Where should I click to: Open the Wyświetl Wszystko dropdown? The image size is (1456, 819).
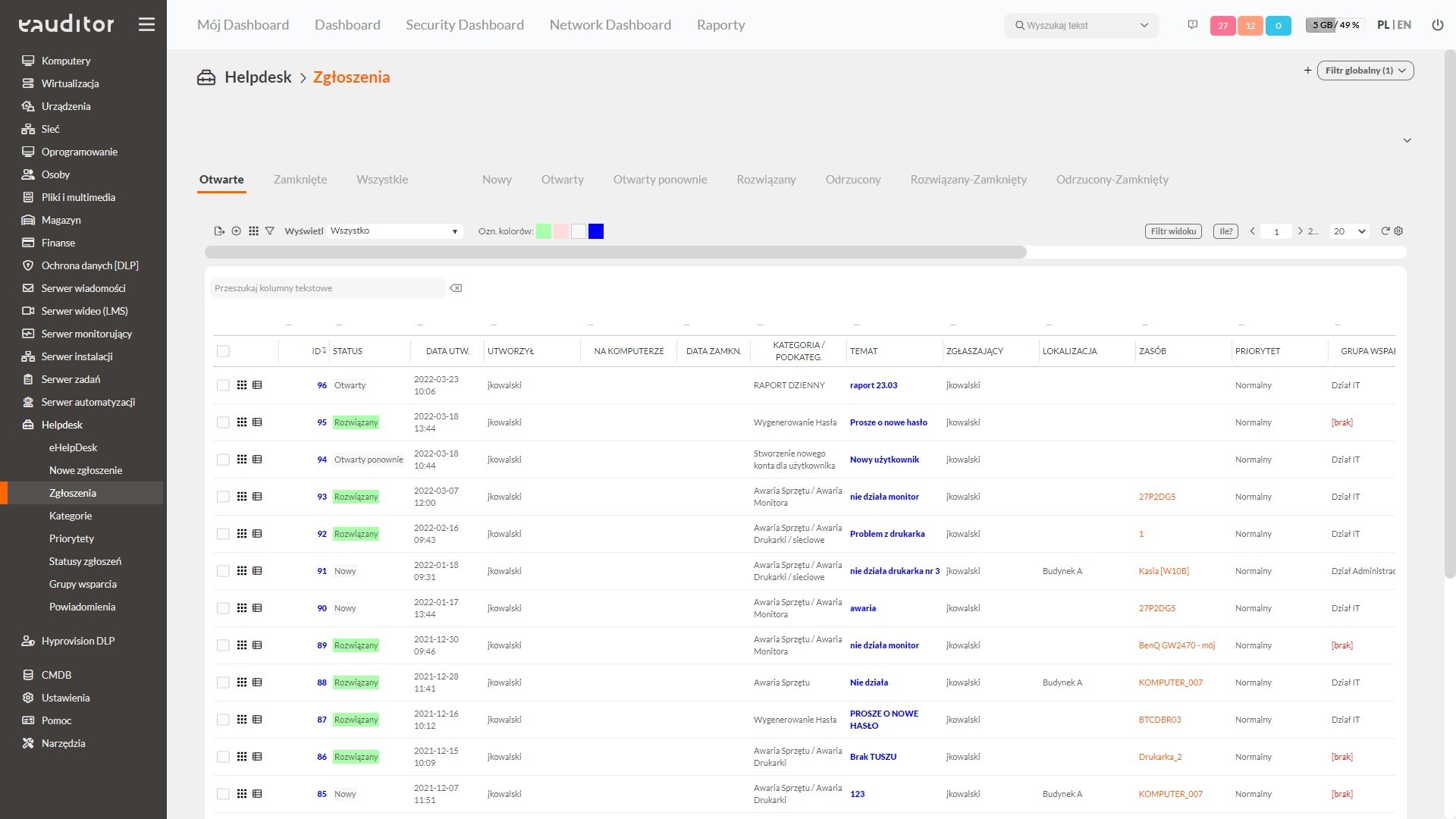(394, 231)
